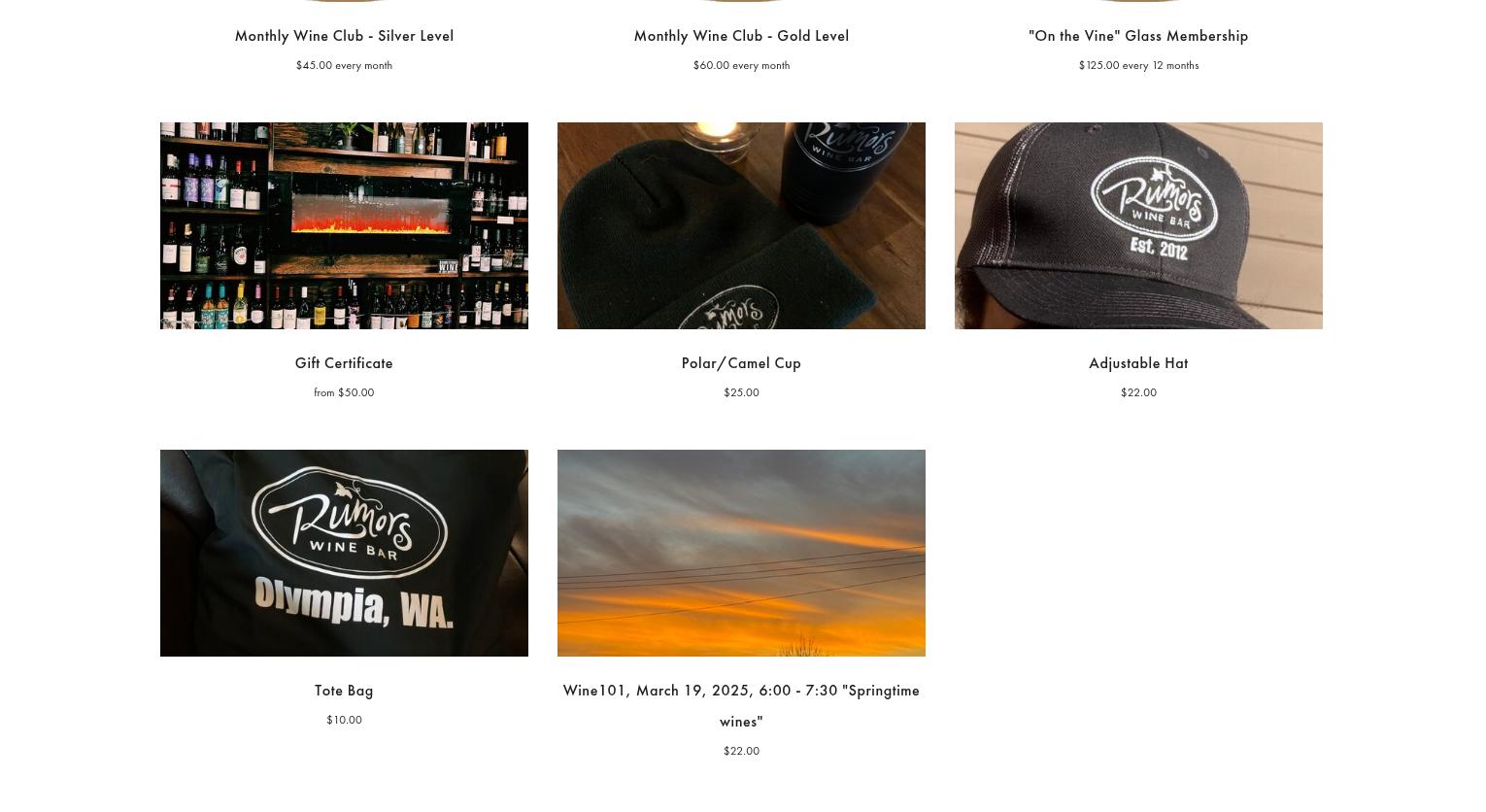
Task: Click the $25.00 Polar/Camel Cup price
Action: coord(741,392)
